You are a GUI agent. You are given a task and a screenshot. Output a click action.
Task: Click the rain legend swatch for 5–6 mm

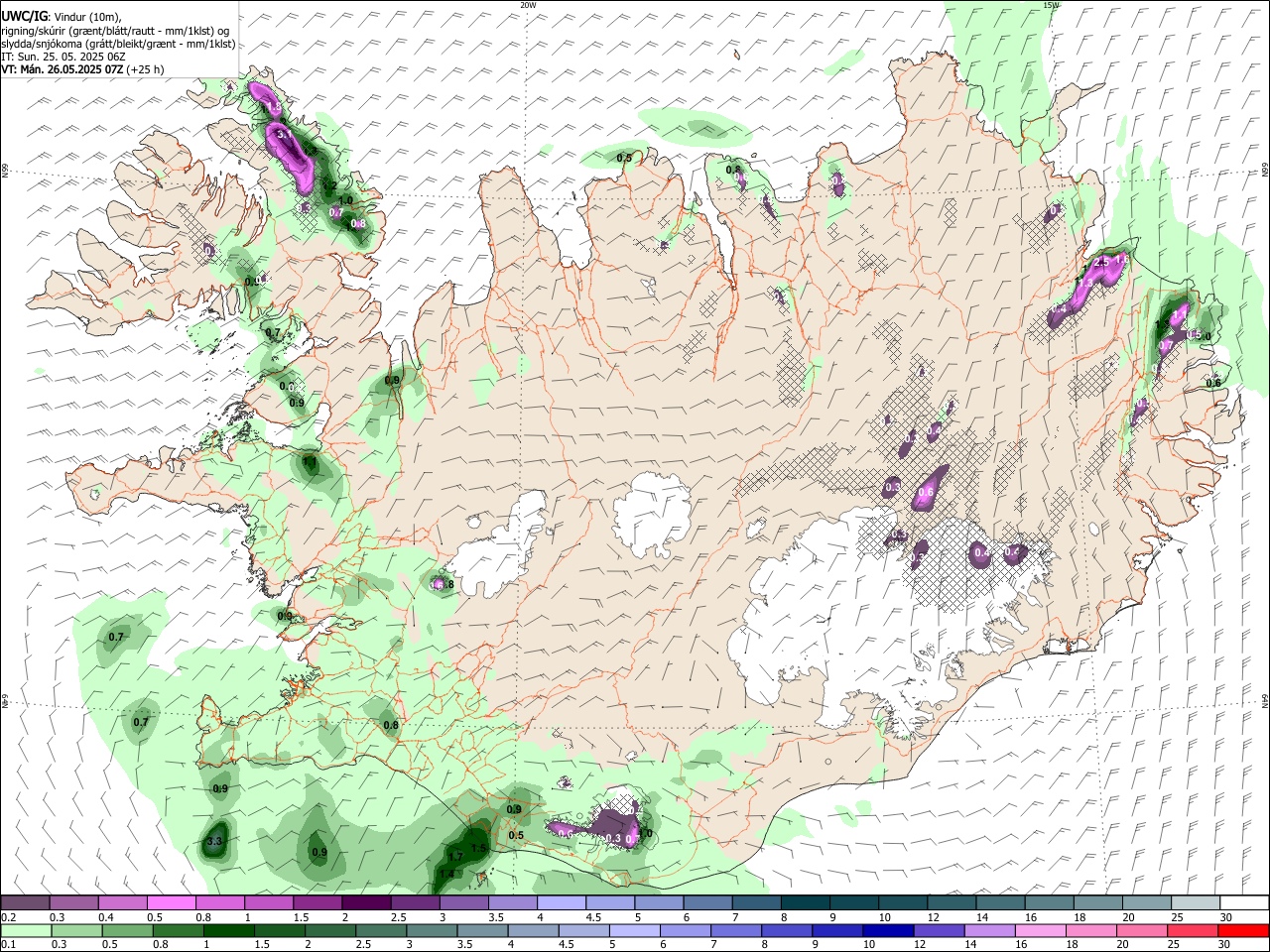[x=635, y=931]
